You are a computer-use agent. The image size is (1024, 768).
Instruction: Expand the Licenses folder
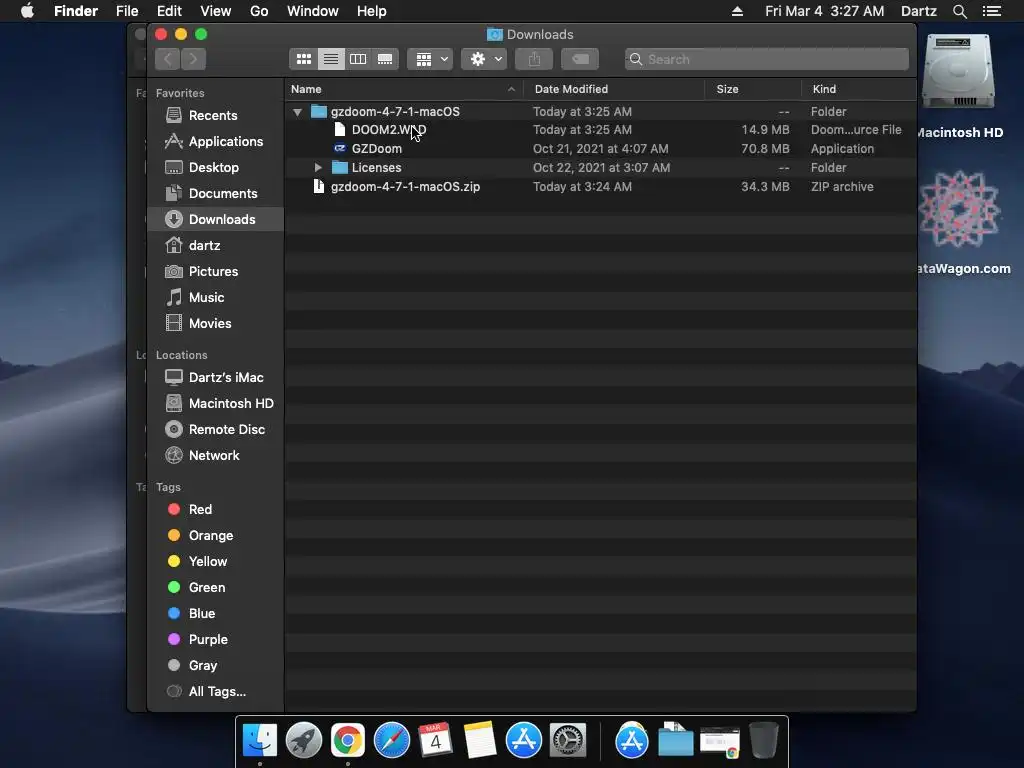(318, 168)
